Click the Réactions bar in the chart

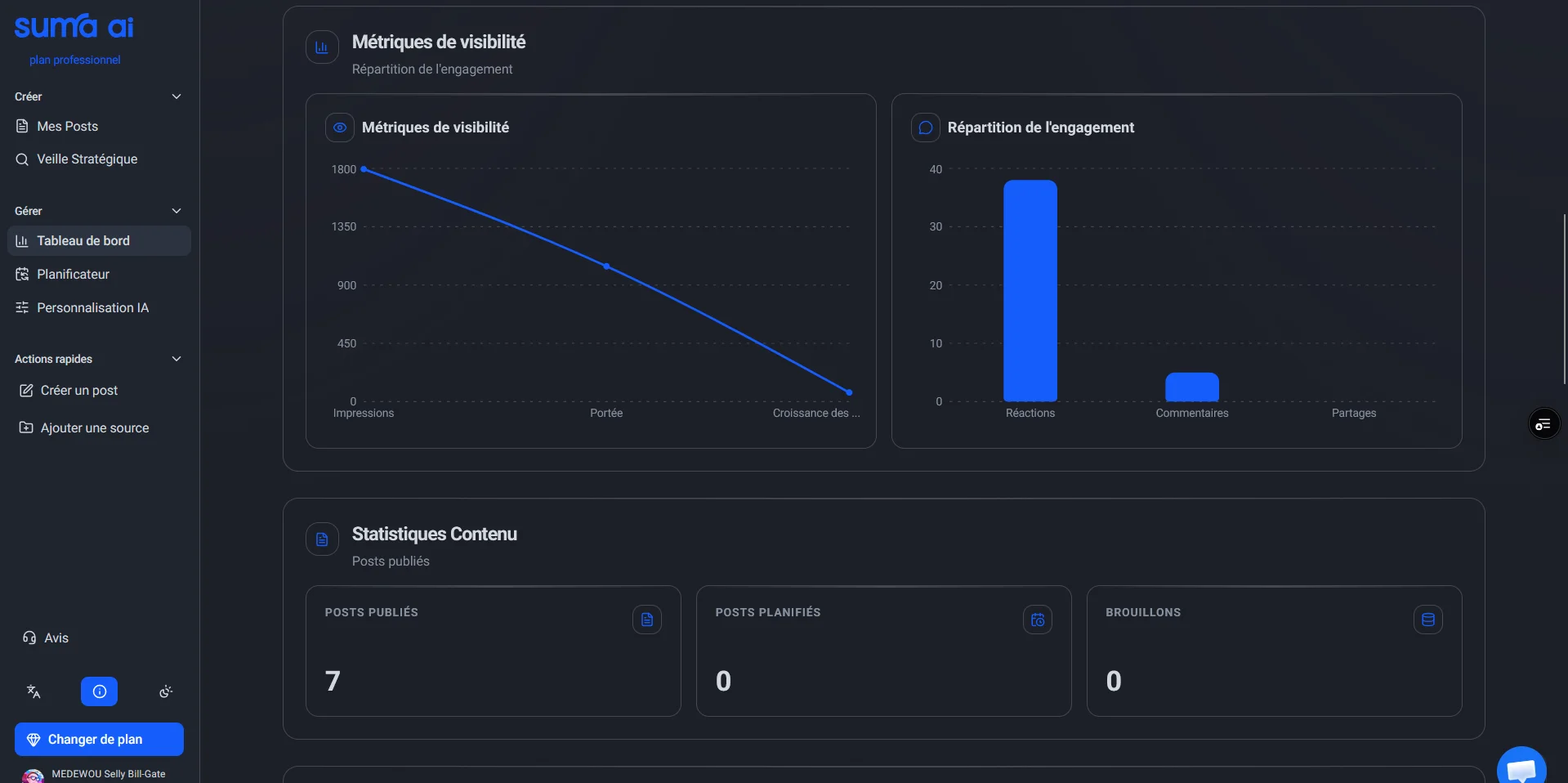(x=1030, y=291)
